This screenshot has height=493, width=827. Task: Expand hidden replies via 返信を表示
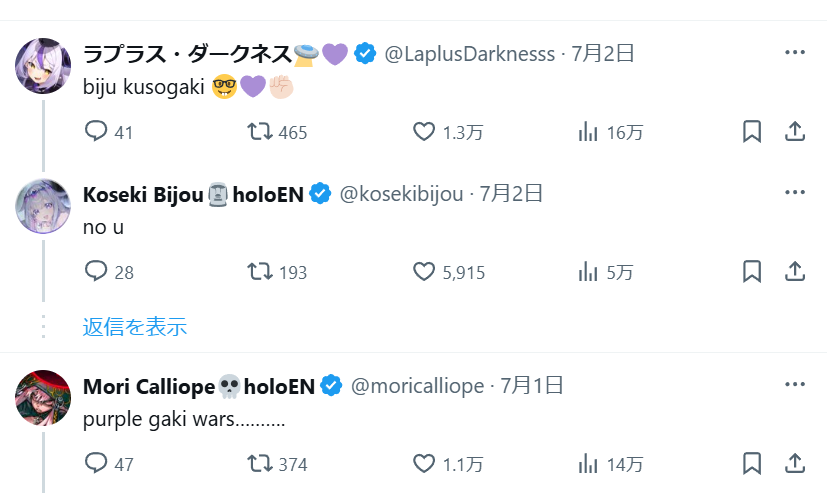tap(135, 326)
